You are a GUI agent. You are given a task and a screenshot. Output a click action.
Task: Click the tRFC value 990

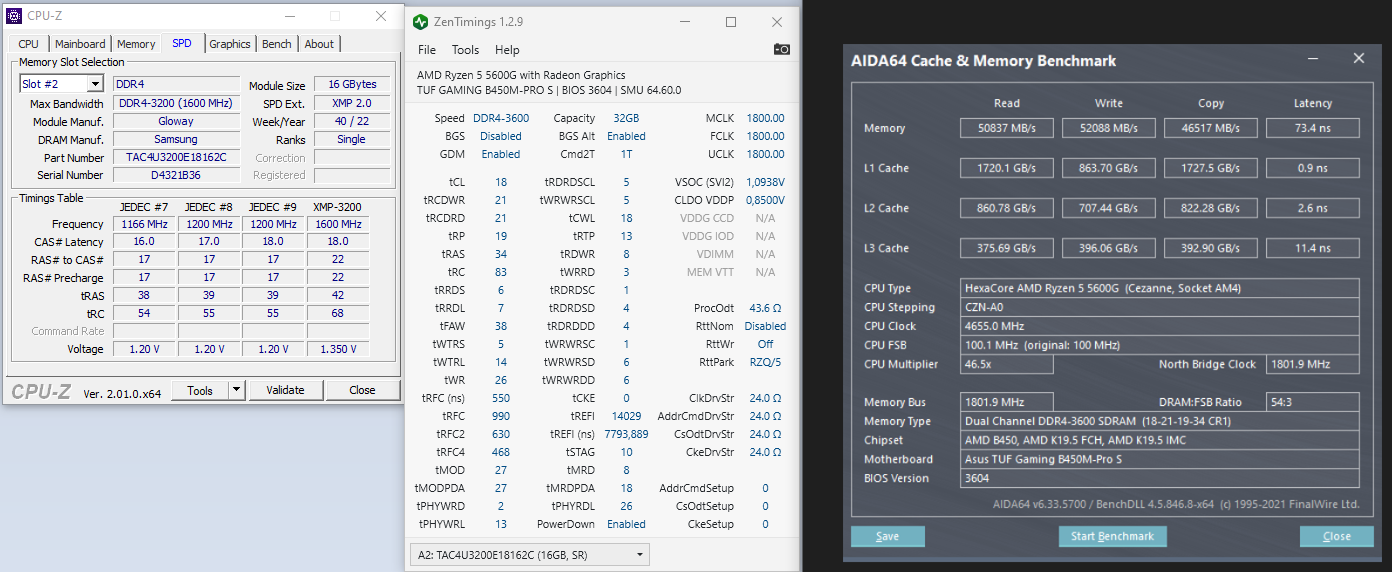(x=501, y=416)
